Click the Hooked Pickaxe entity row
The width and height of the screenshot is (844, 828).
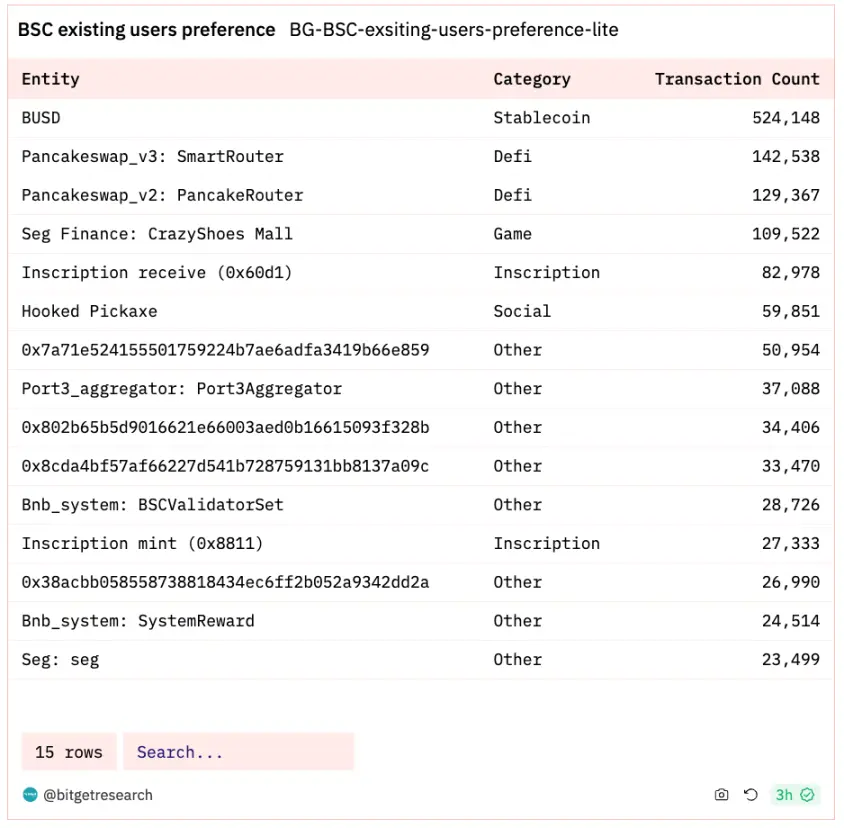tap(89, 311)
